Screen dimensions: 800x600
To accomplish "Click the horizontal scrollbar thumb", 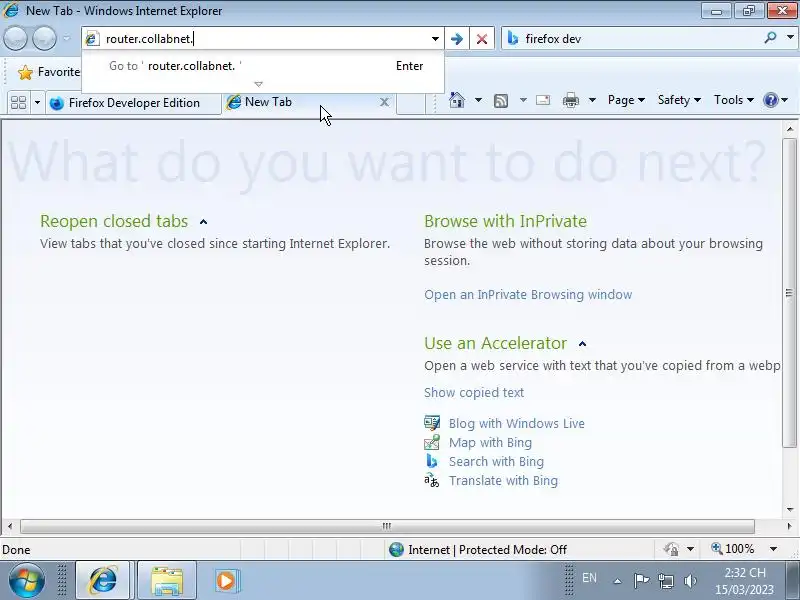I will (x=387, y=526).
